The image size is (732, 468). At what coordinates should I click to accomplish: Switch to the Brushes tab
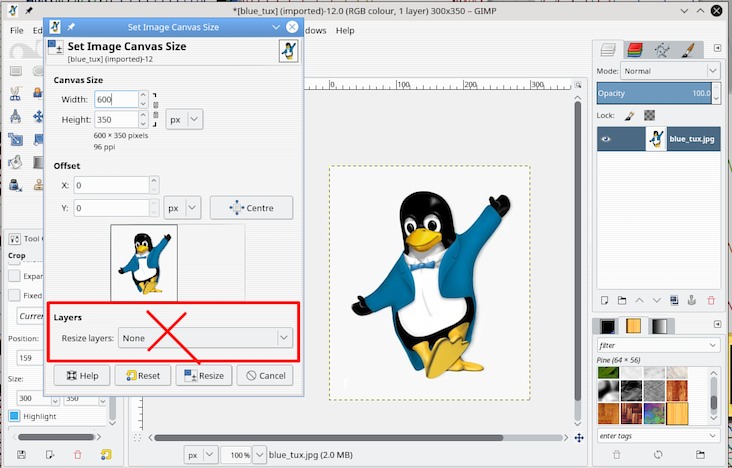tap(607, 326)
